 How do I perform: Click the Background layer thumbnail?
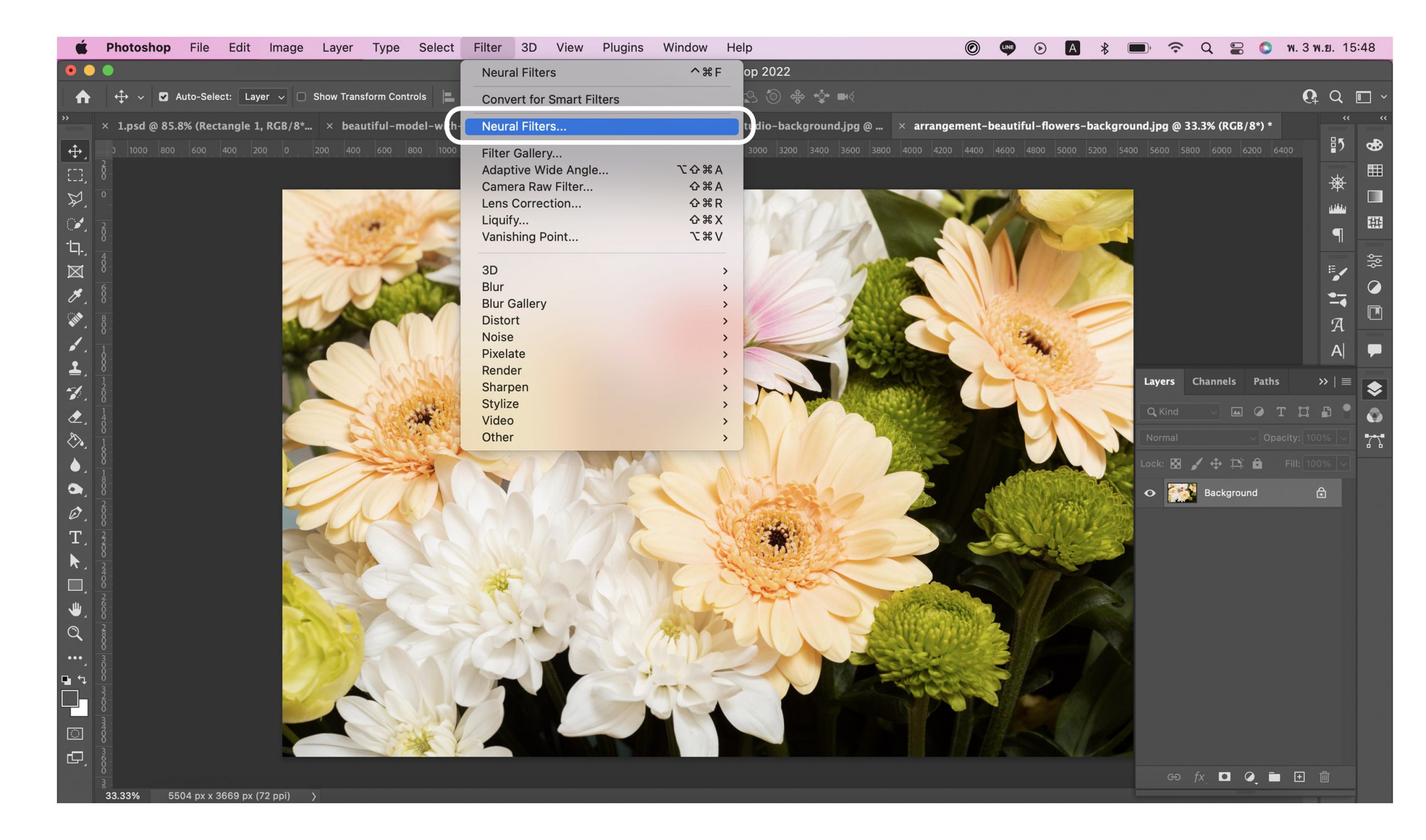pos(1181,493)
